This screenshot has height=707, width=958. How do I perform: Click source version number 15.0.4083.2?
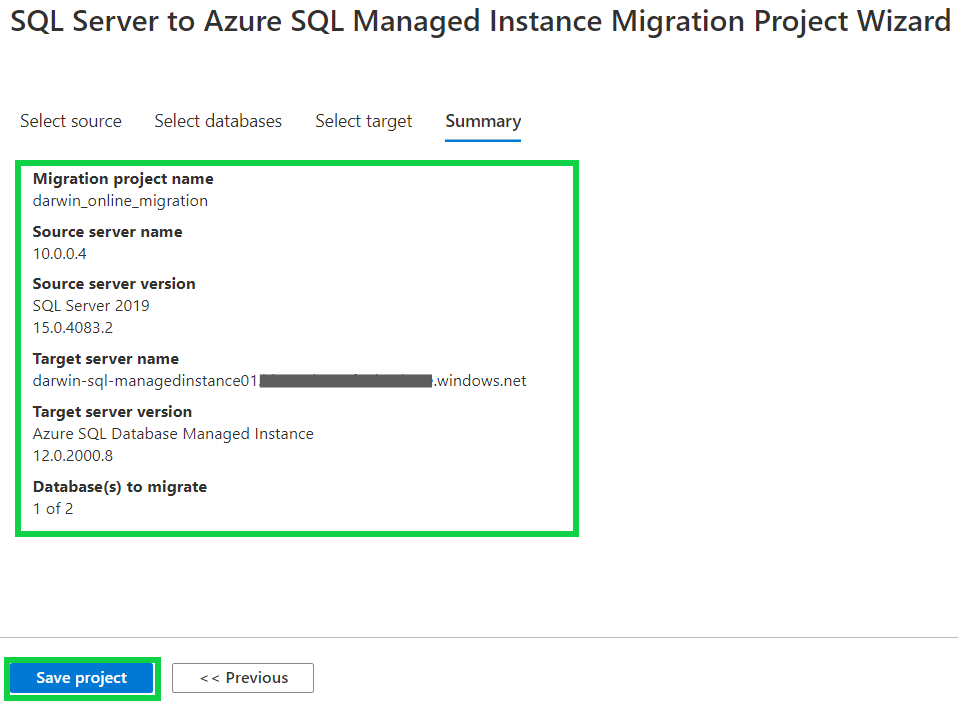(x=73, y=328)
